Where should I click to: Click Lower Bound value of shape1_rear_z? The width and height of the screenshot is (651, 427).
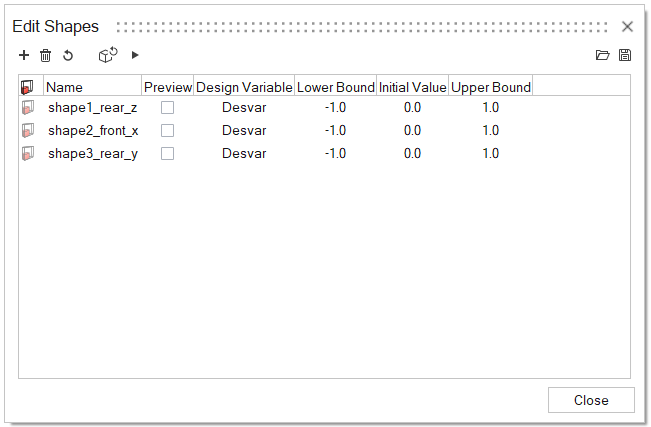(x=335, y=107)
